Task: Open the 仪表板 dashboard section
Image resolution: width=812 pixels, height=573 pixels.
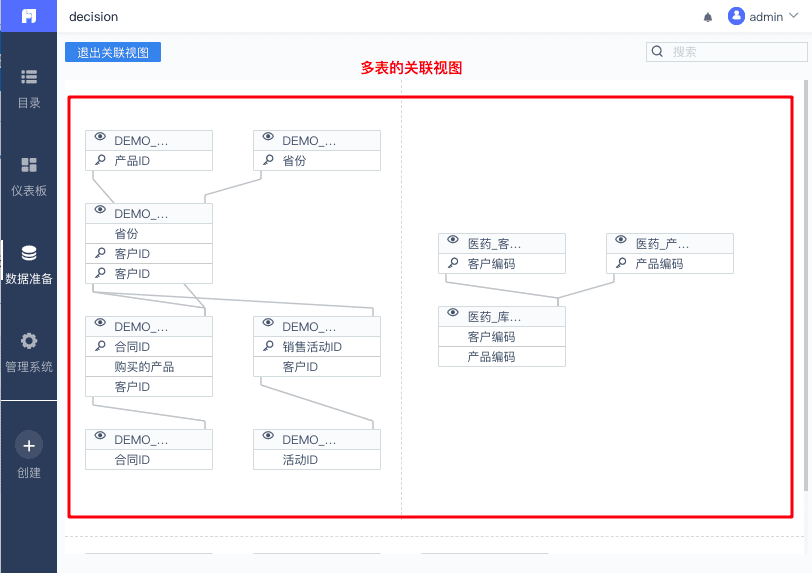Action: (28, 176)
